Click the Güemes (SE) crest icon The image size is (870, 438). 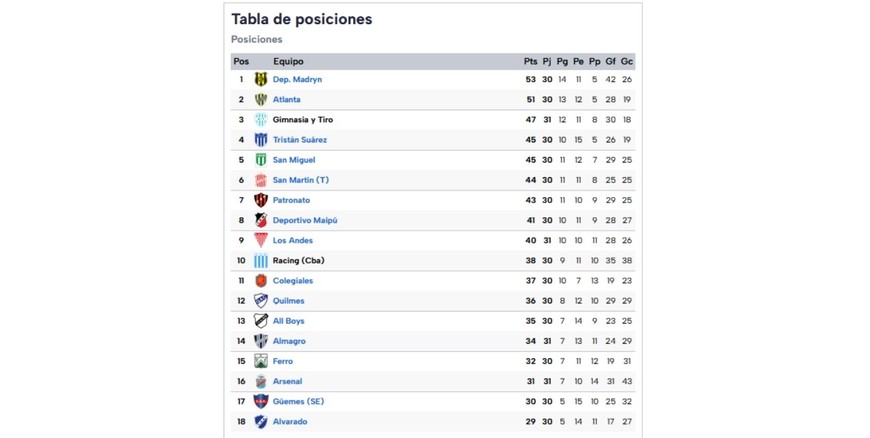click(x=261, y=401)
